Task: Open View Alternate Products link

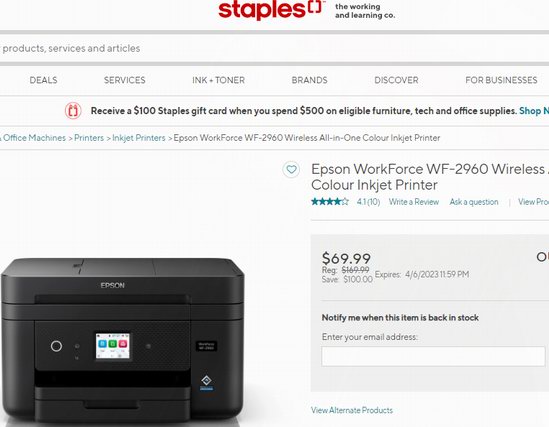Action: click(x=352, y=410)
